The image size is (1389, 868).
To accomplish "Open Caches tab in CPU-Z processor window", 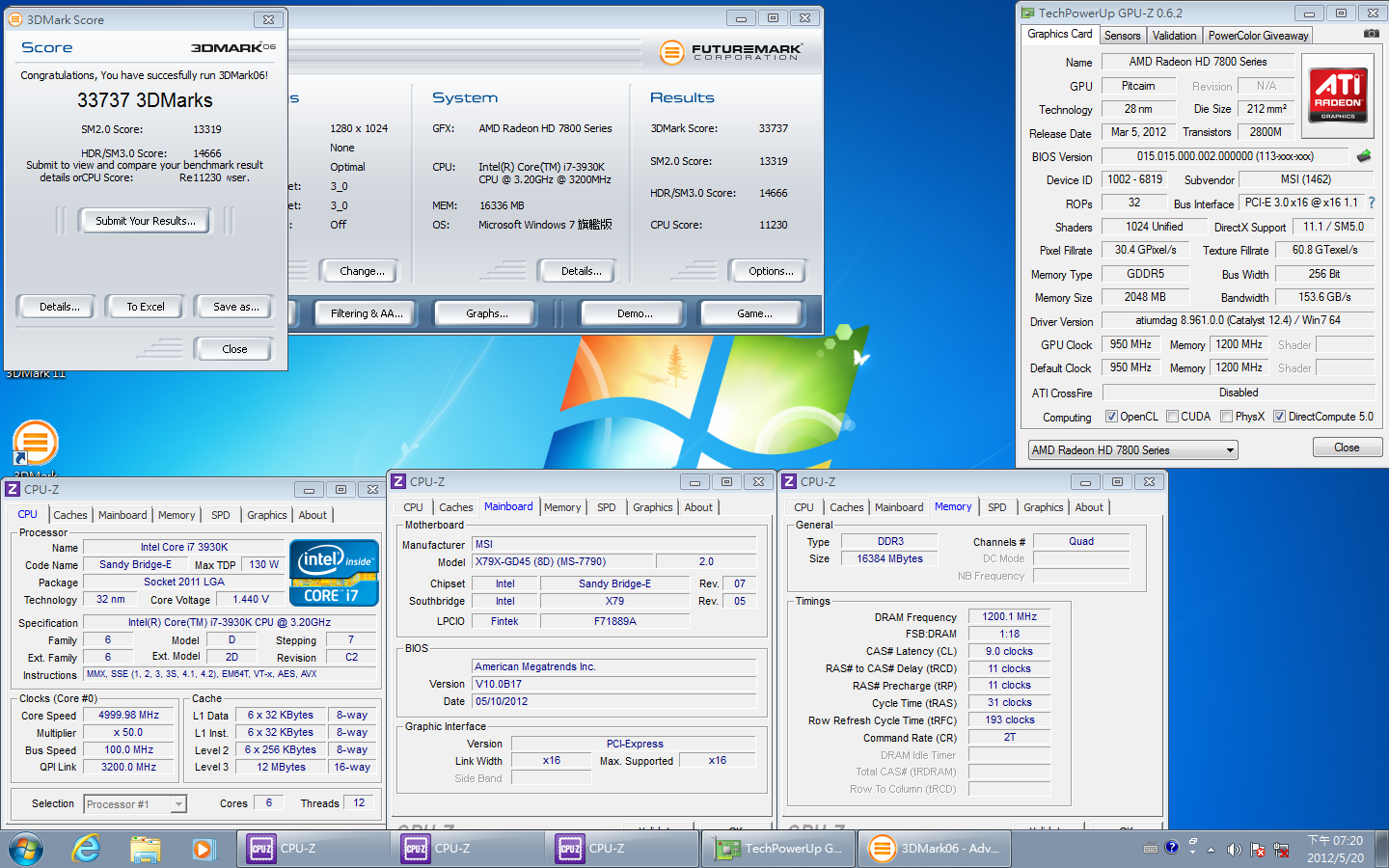I will click(70, 515).
